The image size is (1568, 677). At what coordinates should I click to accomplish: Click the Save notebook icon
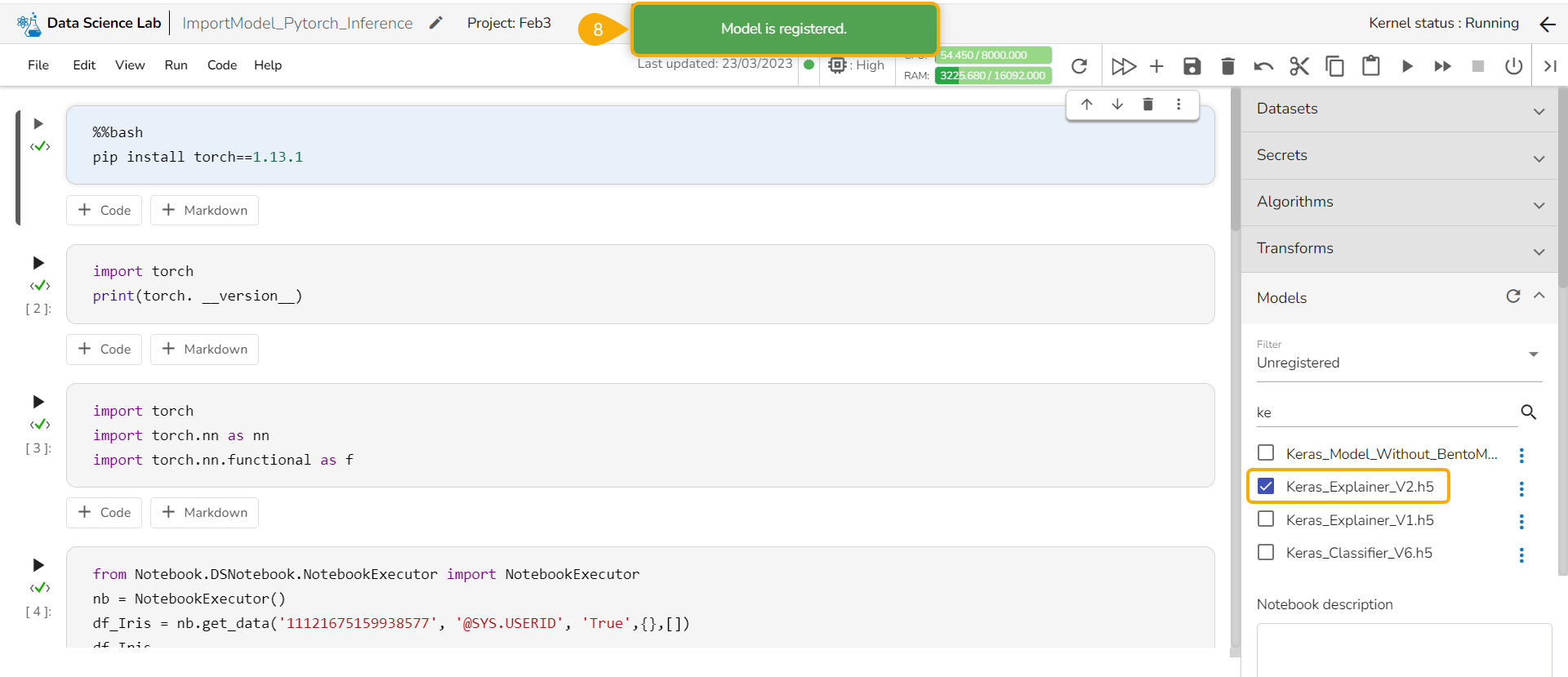click(x=1192, y=66)
